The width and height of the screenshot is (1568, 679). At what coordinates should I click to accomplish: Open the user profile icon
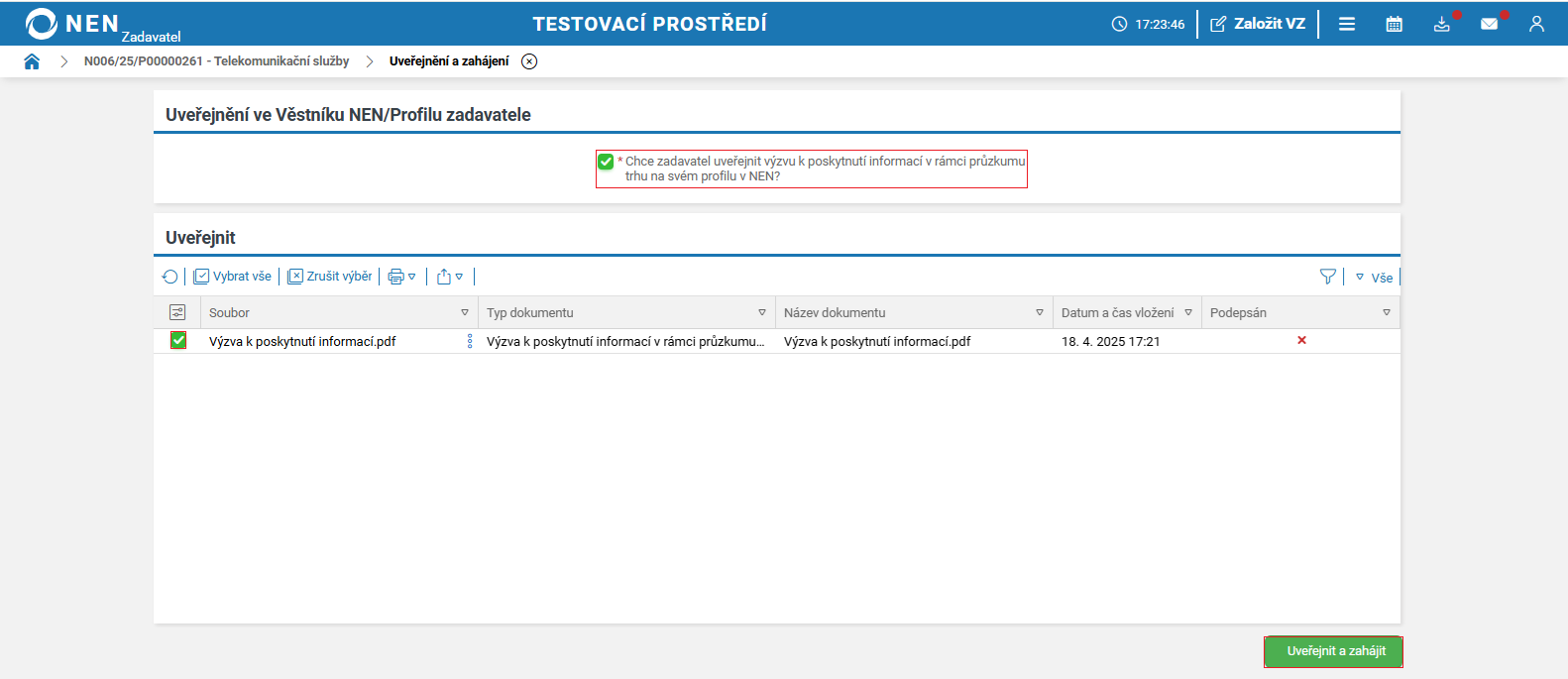1536,24
